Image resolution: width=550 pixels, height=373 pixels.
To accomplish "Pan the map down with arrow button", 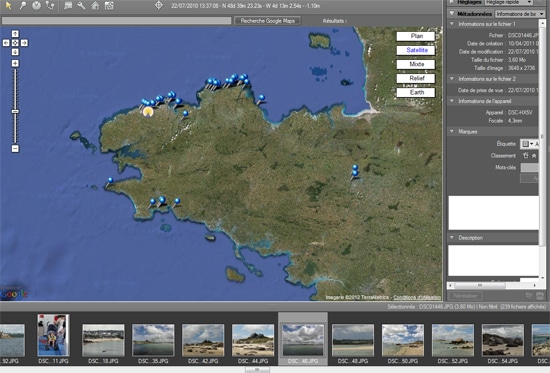I will point(15,52).
